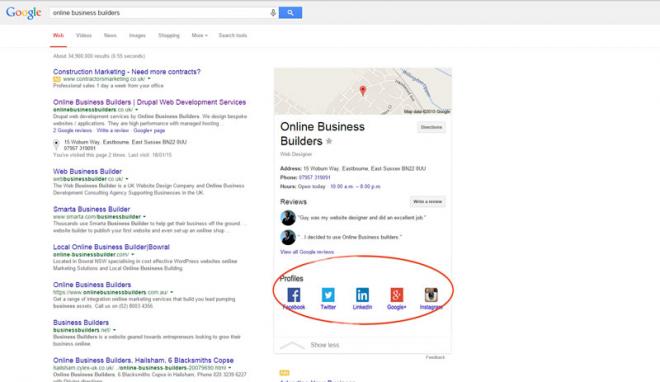Screen dimensions: 660x382
Task: Click into the Google search input field
Action: pos(160,13)
